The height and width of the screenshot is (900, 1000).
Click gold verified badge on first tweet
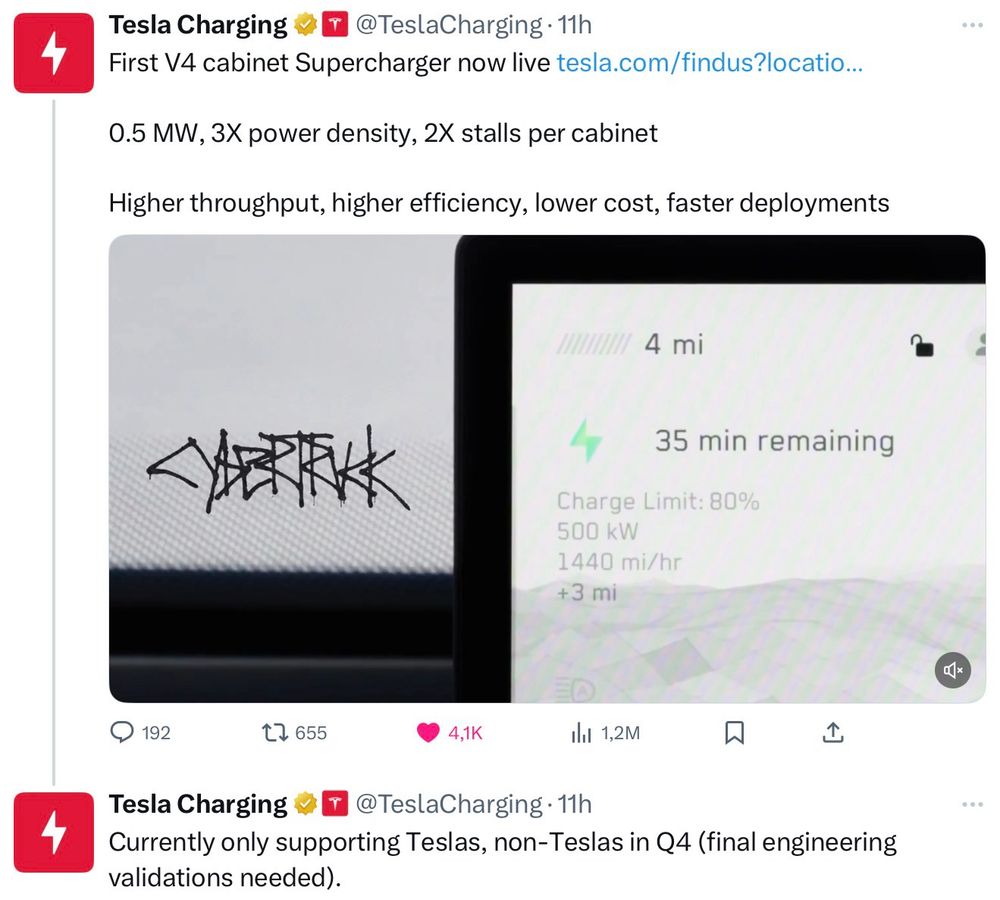(306, 25)
